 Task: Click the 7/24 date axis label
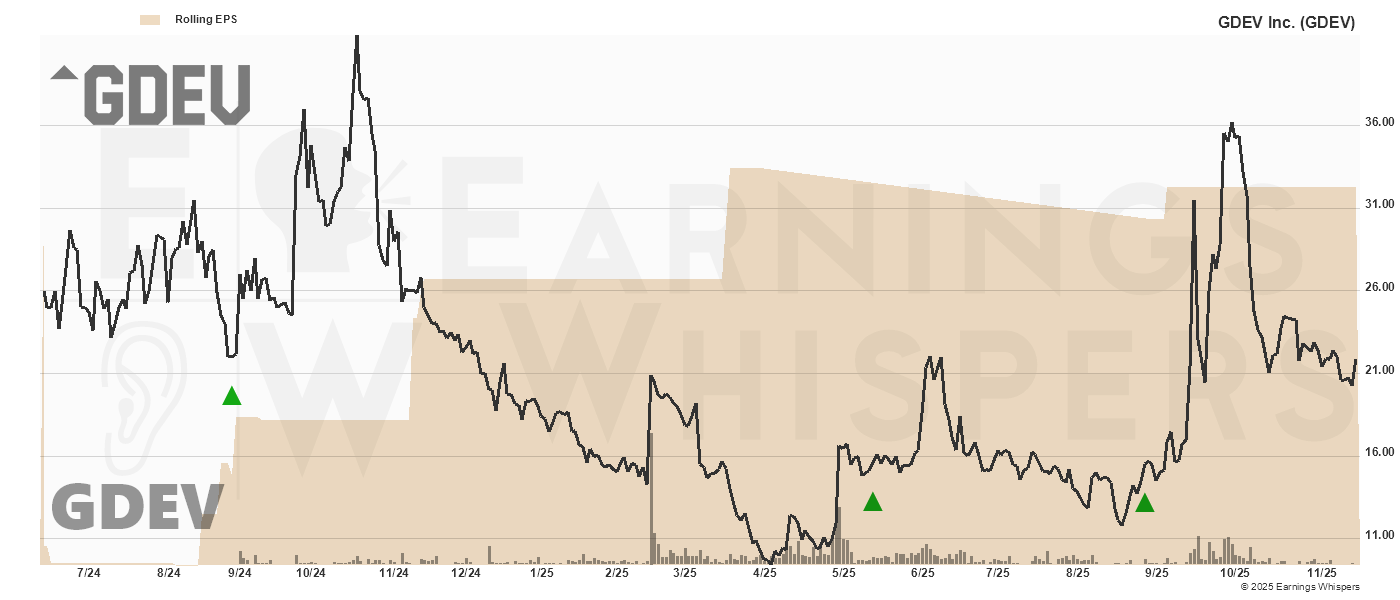pyautogui.click(x=88, y=573)
